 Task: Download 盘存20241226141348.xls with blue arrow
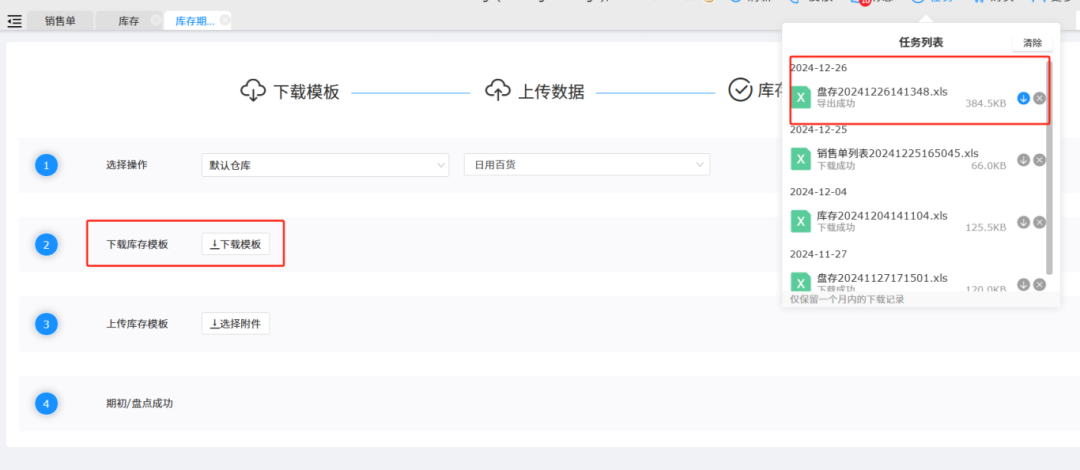1024,98
